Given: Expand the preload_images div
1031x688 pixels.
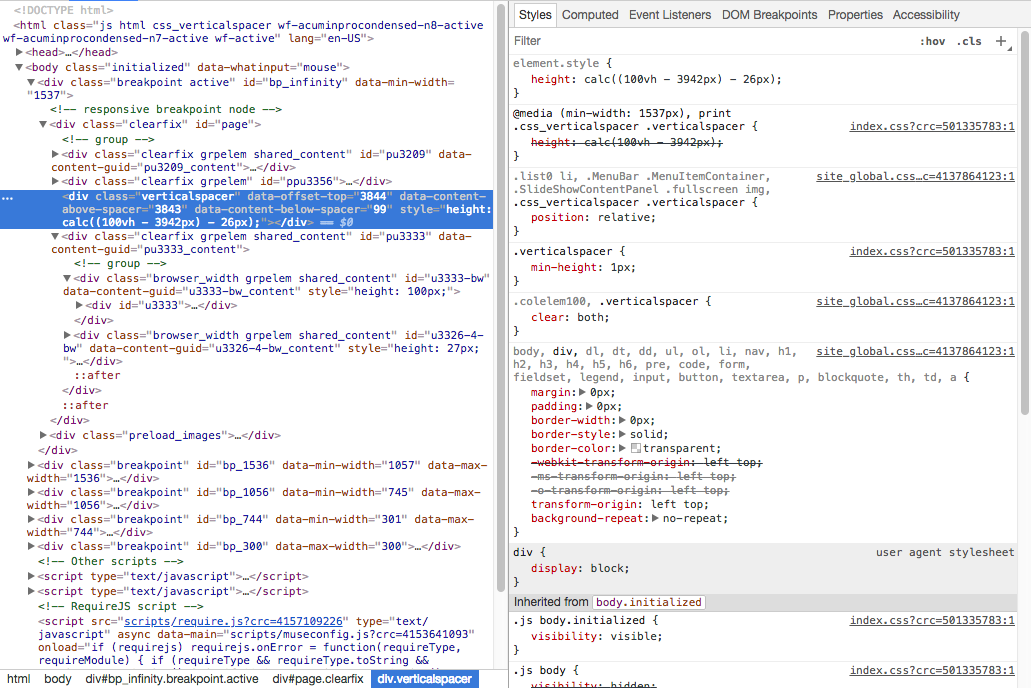Looking at the screenshot, I should tap(43, 435).
